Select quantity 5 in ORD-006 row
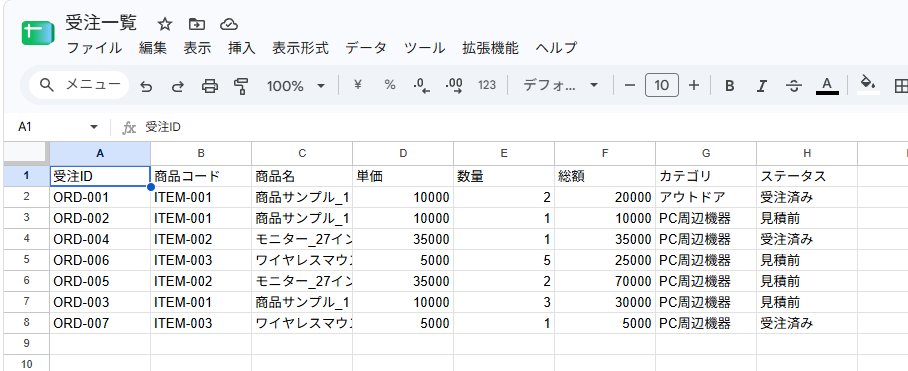Viewport: 908px width, 371px height. 504,260
